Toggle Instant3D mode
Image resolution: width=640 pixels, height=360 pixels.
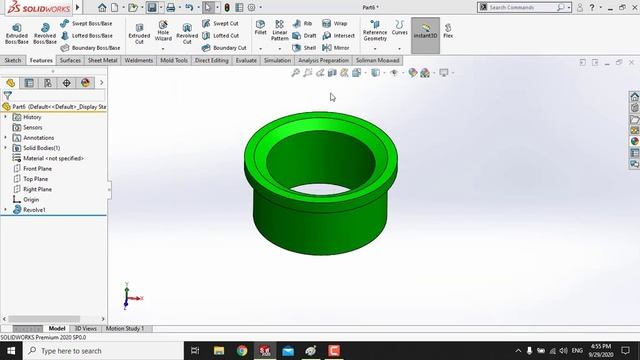click(425, 36)
